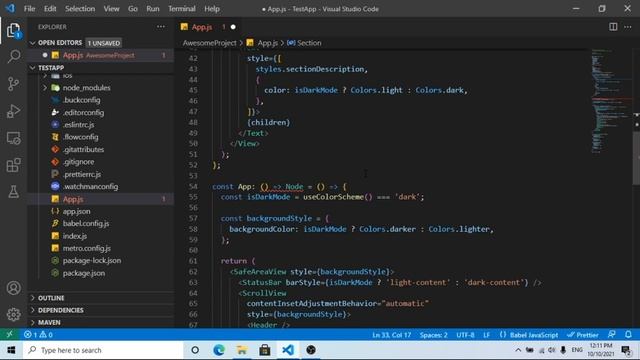
Task: Click UTF-8 encoding in status bar
Action: [465, 335]
